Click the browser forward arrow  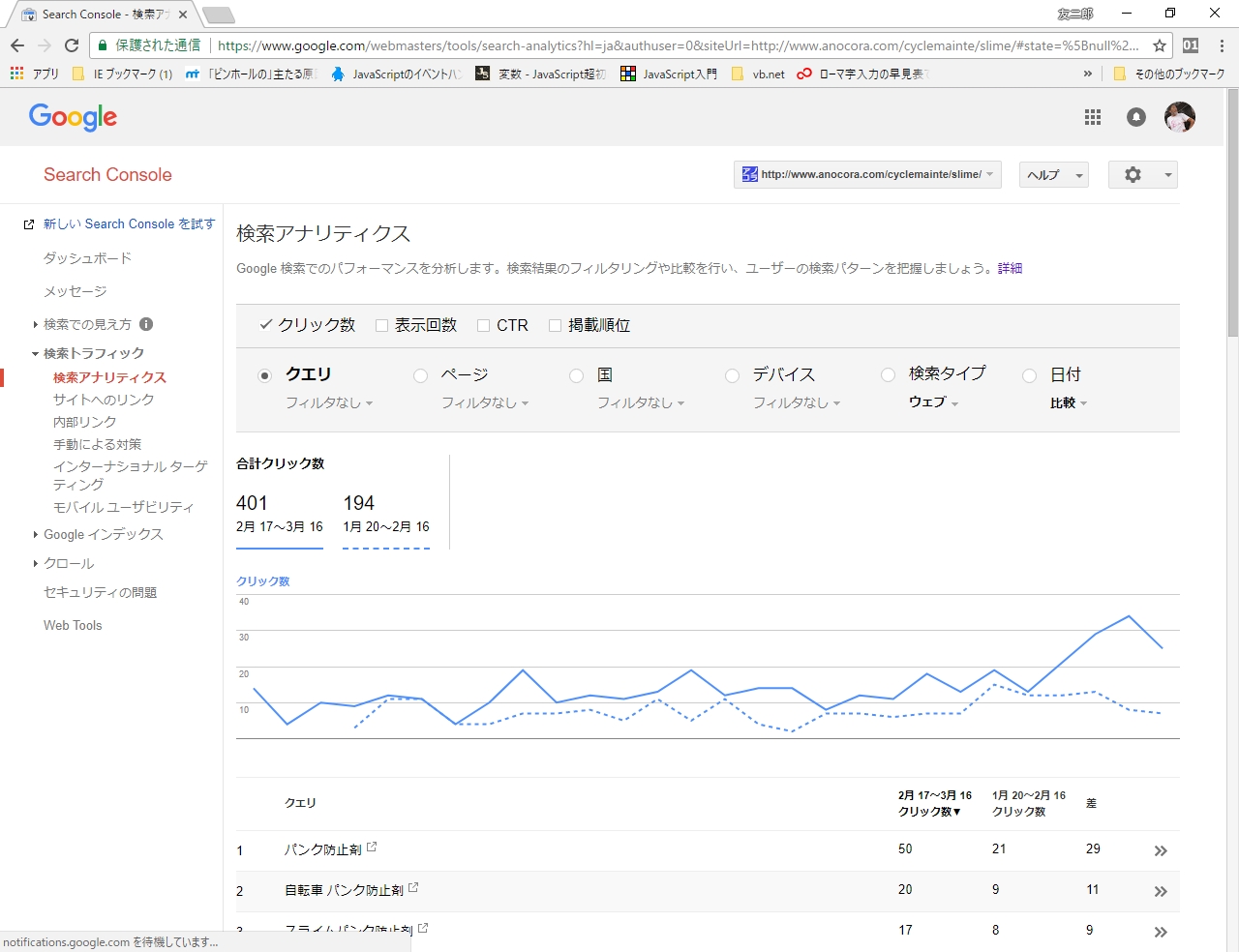coord(45,45)
